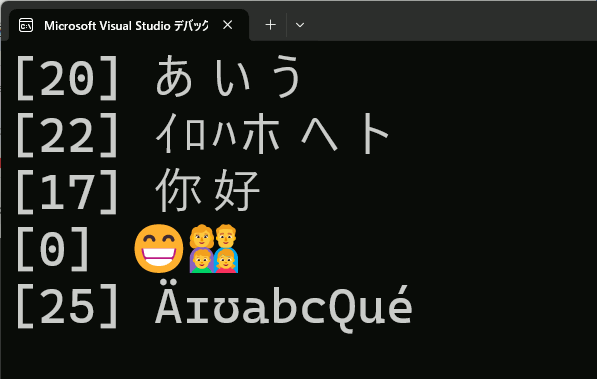This screenshot has width=597, height=379.
Task: Close the Microsoft Visual Studio debug tab
Action: click(x=228, y=25)
